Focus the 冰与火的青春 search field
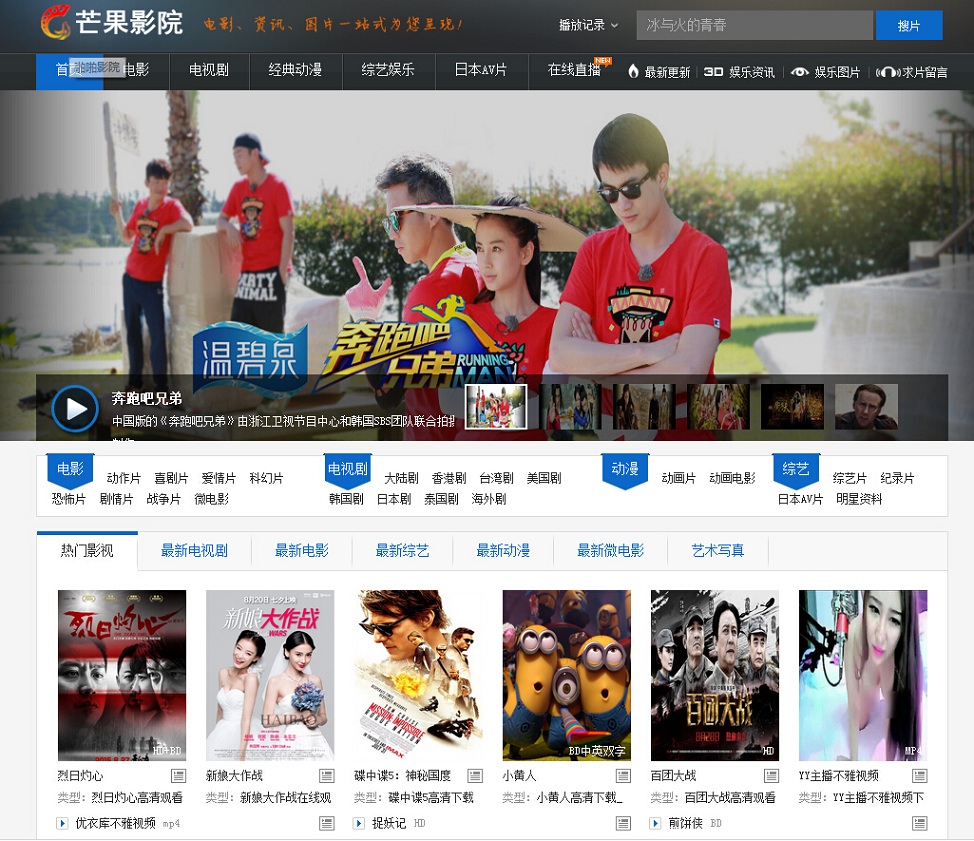This screenshot has height=841, width=974. pos(754,25)
